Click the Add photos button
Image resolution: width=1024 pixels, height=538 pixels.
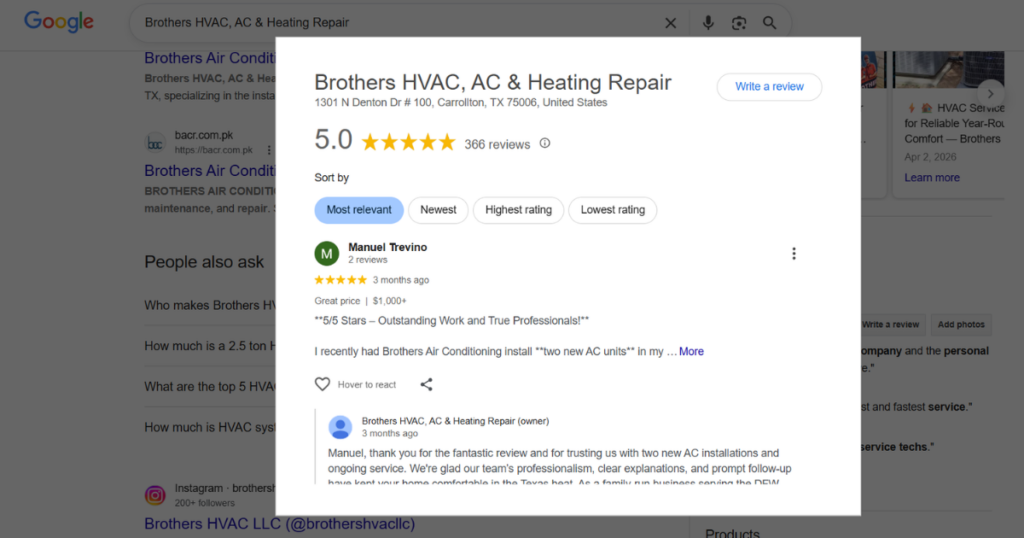click(x=960, y=324)
